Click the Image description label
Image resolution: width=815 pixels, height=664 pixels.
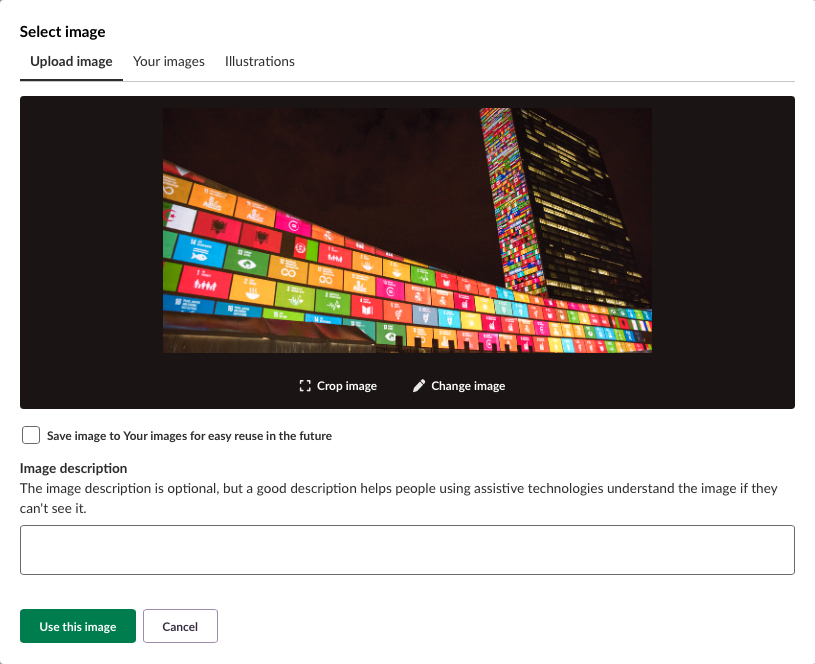click(x=73, y=468)
